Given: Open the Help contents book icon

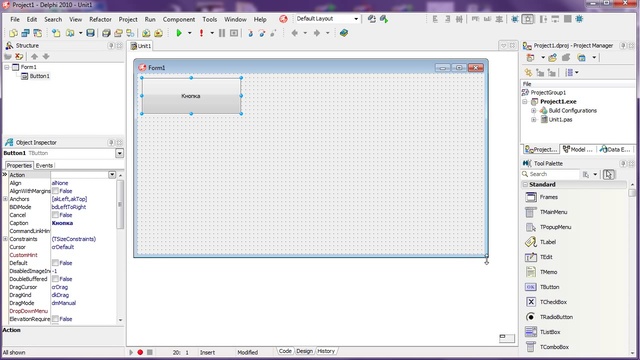Looking at the screenshot, I should click(344, 33).
